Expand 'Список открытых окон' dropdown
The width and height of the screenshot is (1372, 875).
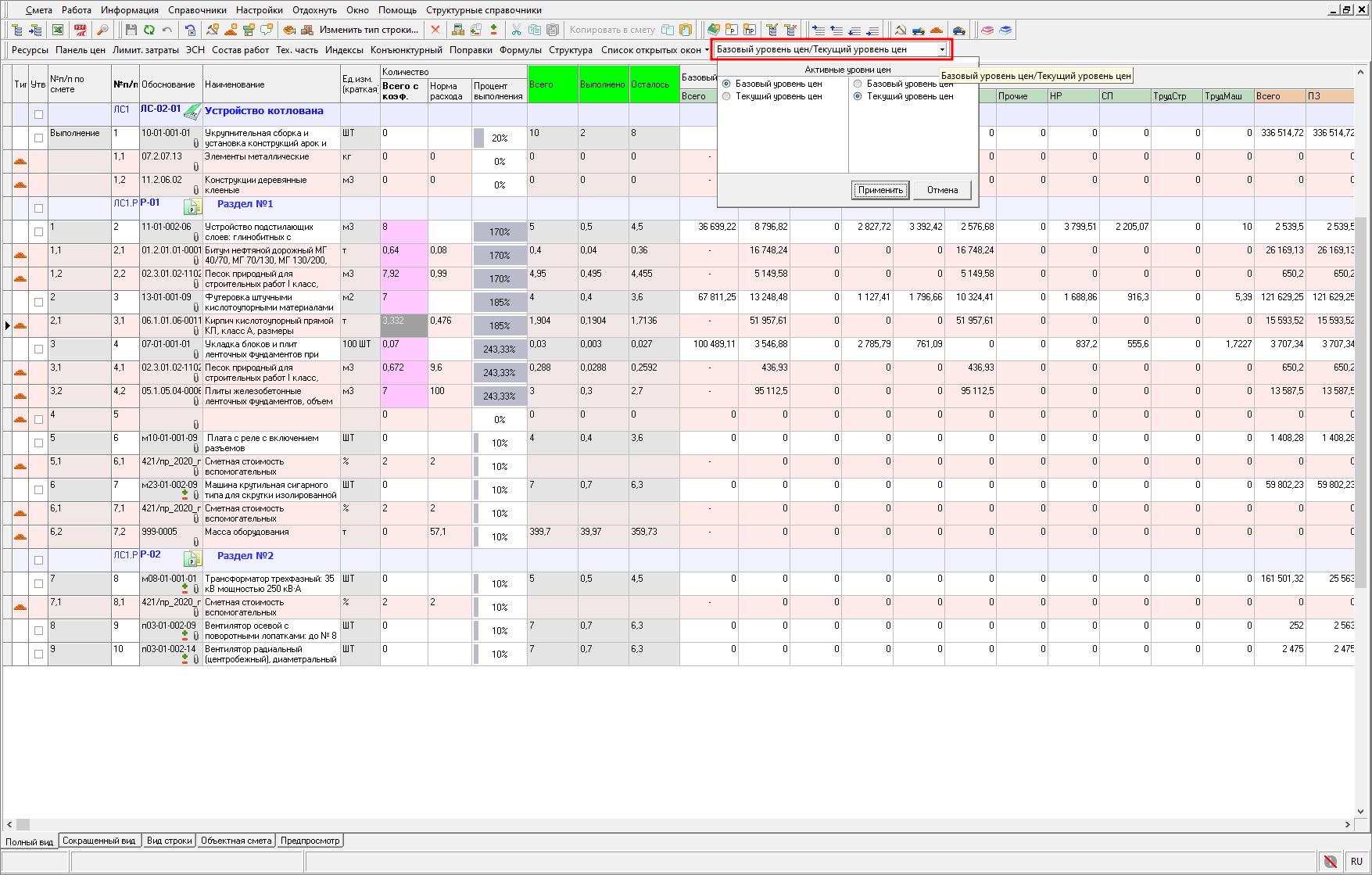(x=655, y=50)
